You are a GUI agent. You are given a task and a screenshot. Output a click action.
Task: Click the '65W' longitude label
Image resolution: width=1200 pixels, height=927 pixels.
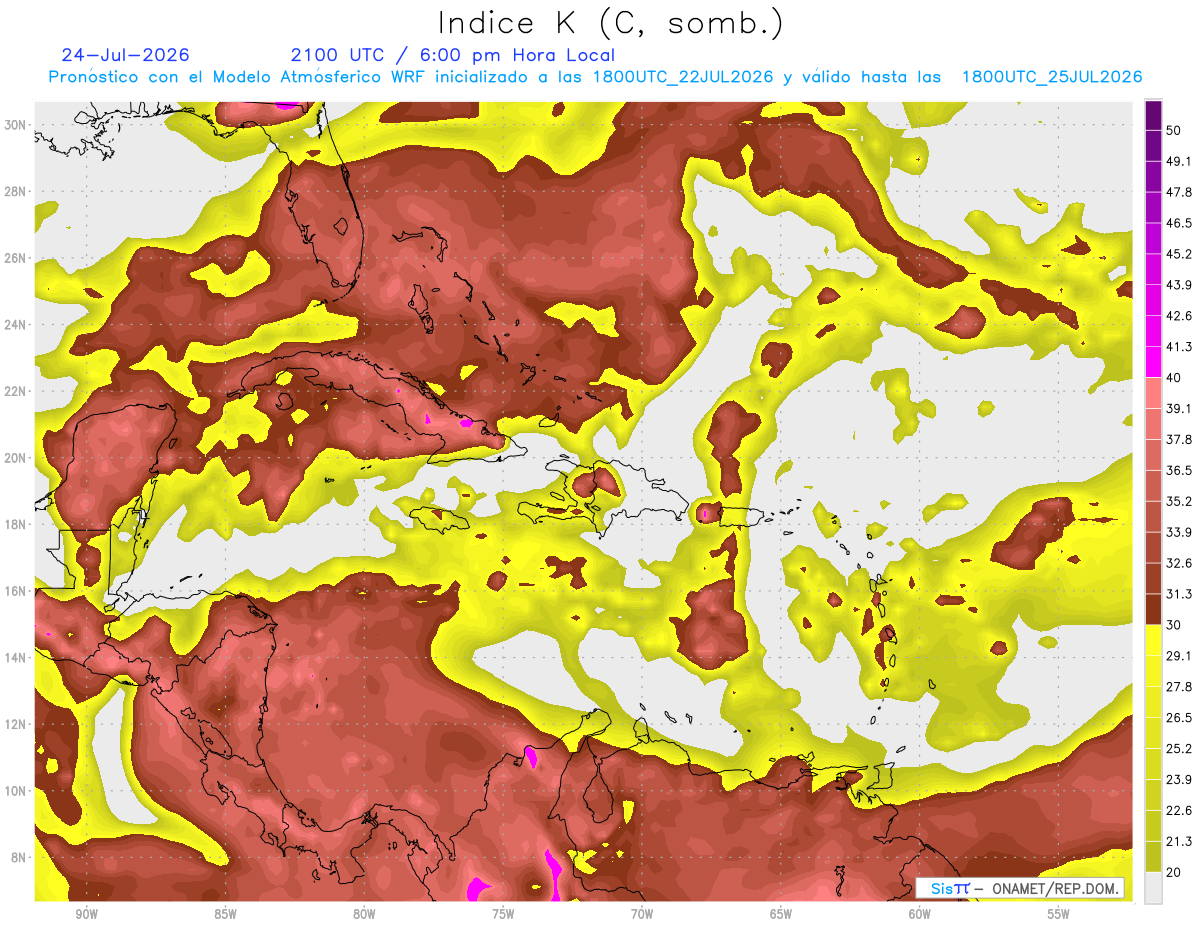pos(781,914)
